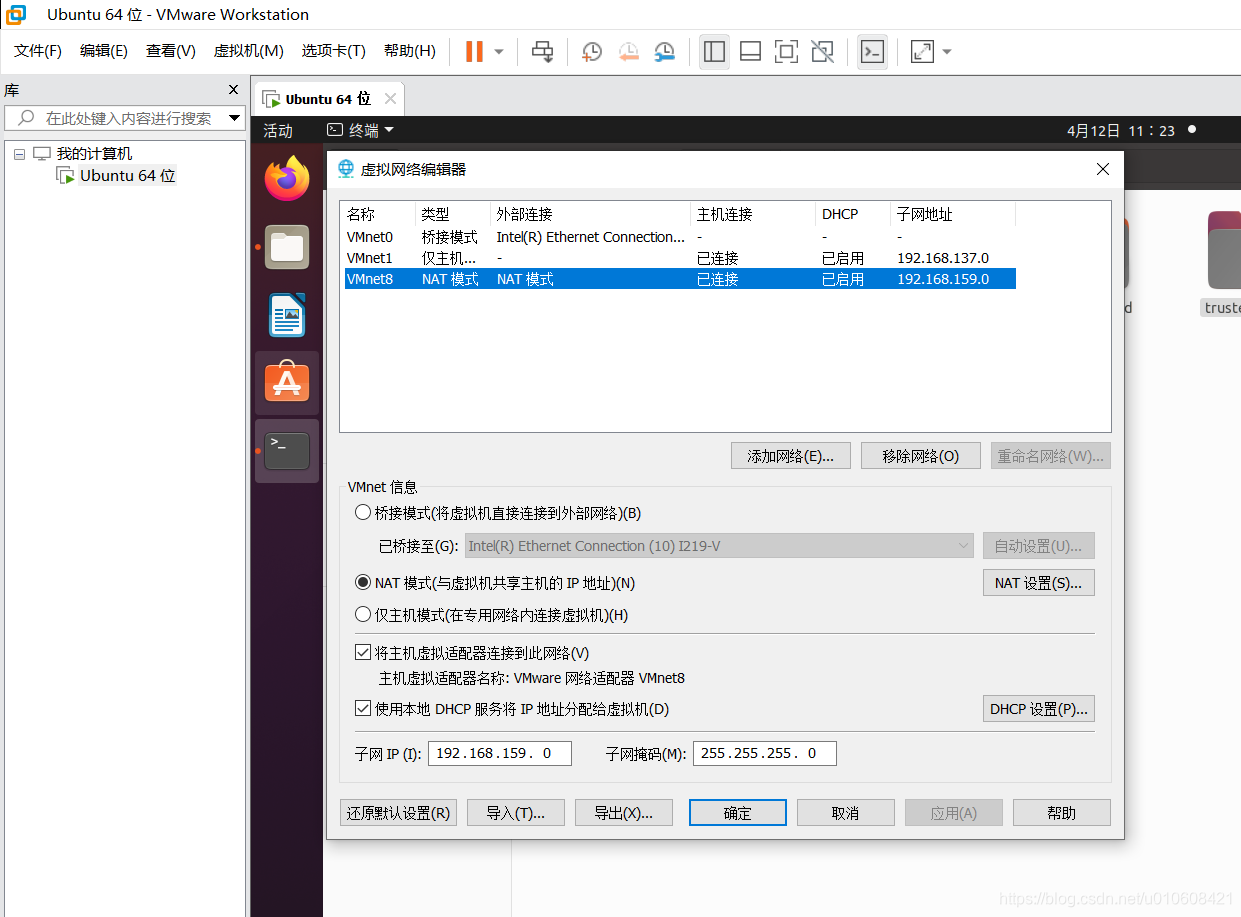Enter full screen mode
1241x917 pixels.
(x=787, y=51)
